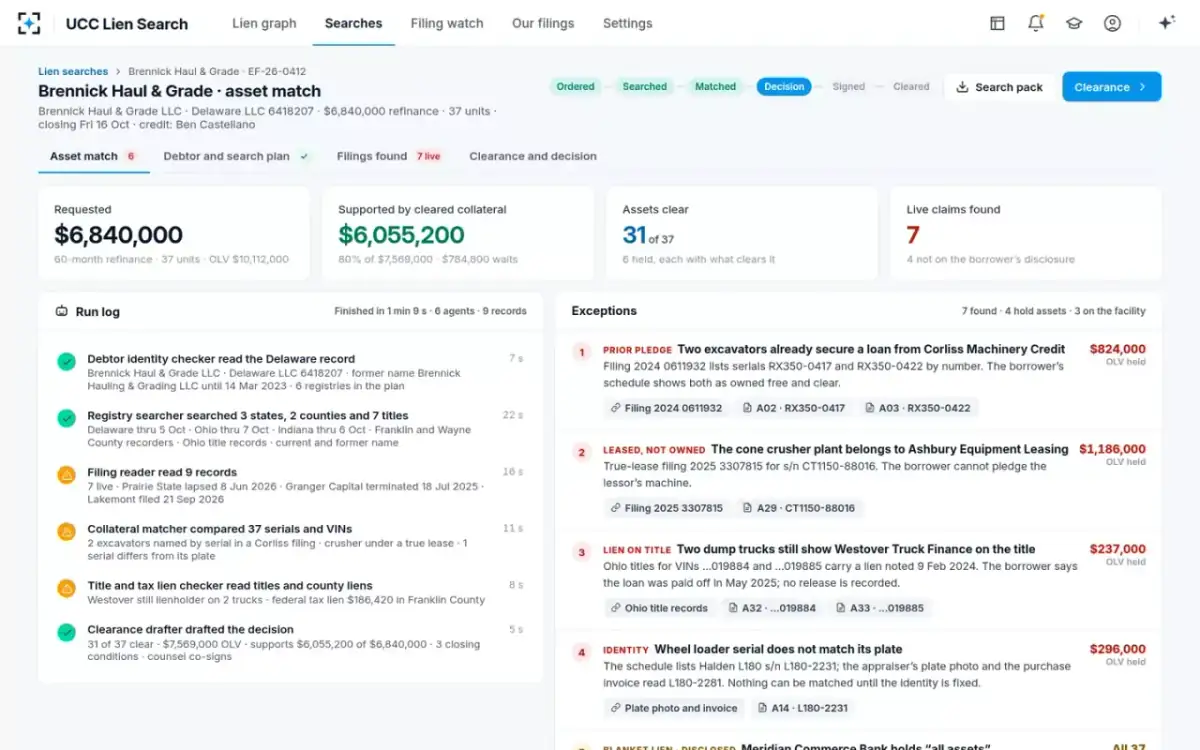Go to Lien graph menu
This screenshot has height=750, width=1200.
(x=264, y=23)
